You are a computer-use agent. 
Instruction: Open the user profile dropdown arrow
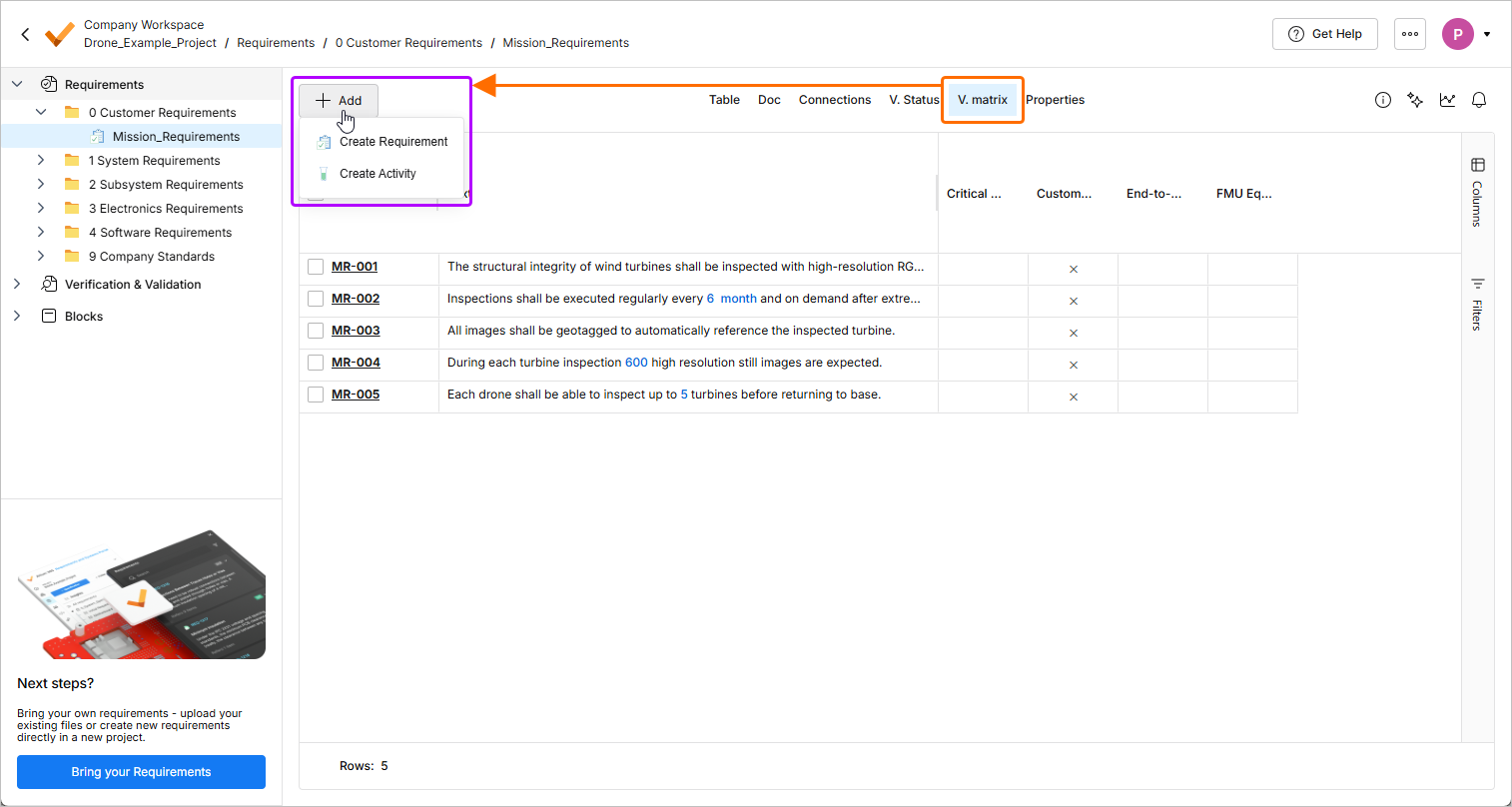click(1487, 34)
